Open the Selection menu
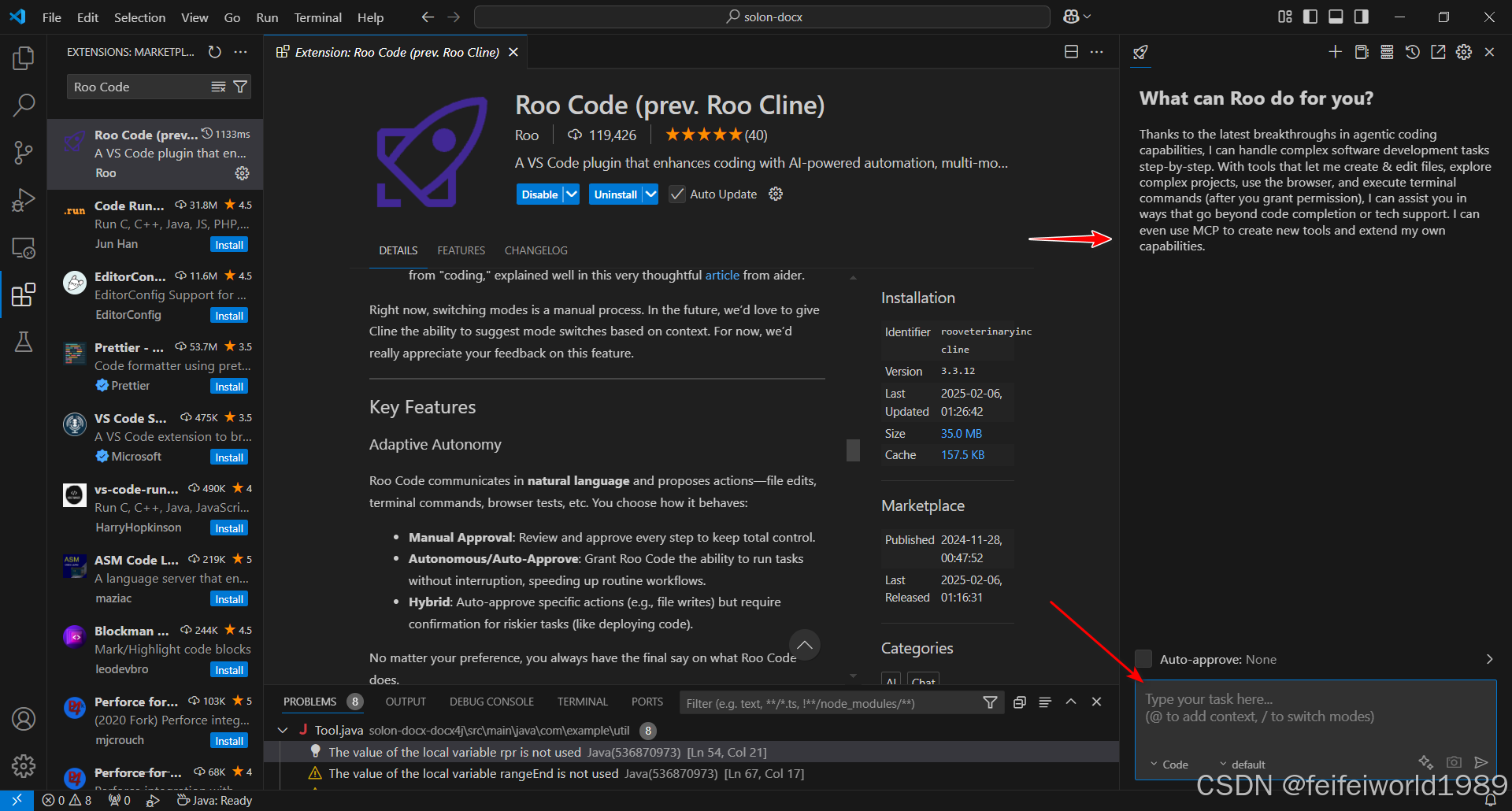Viewport: 1512px width, 811px height. pyautogui.click(x=139, y=17)
